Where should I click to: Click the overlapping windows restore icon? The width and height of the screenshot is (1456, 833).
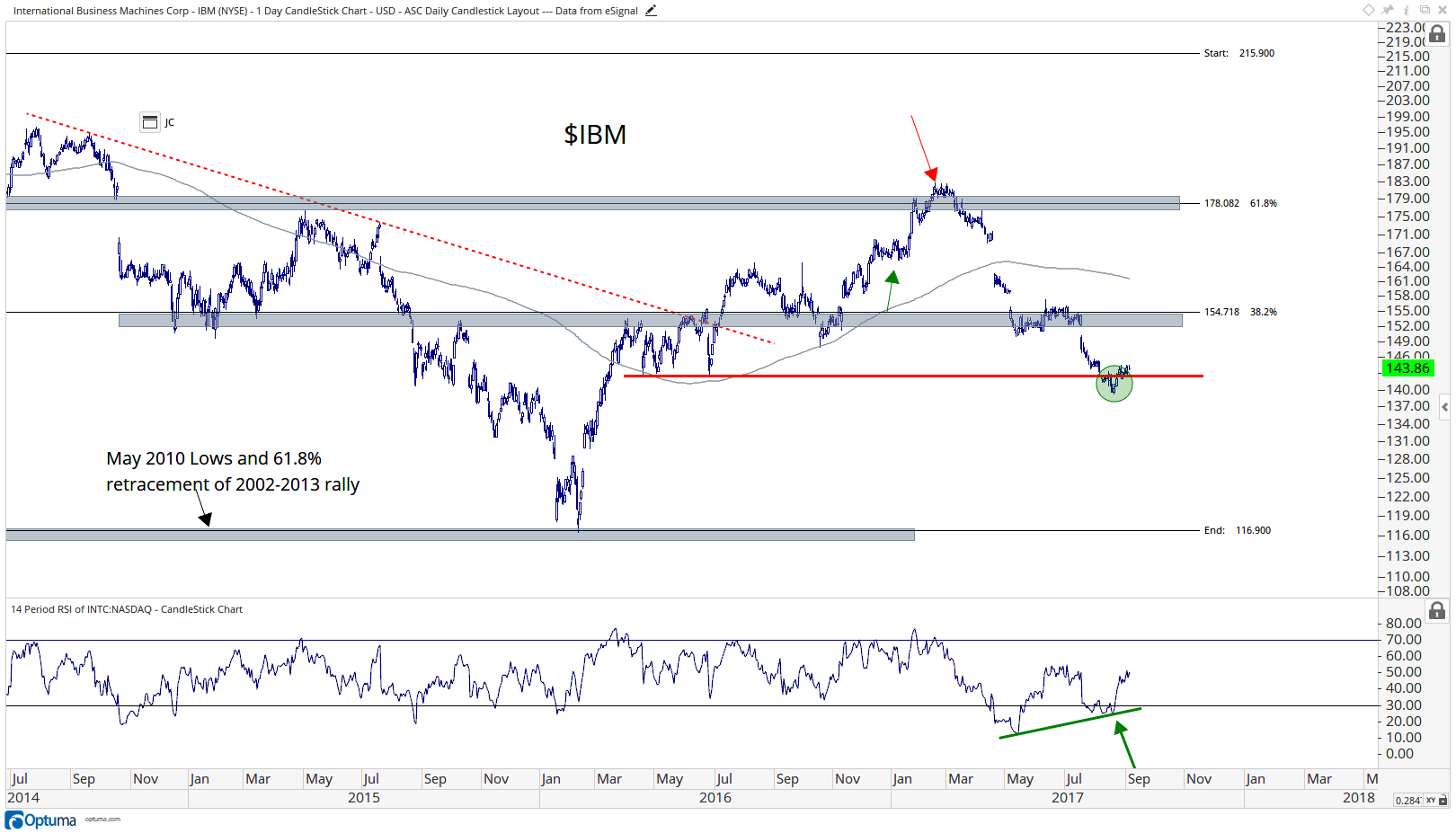pyautogui.click(x=1425, y=10)
